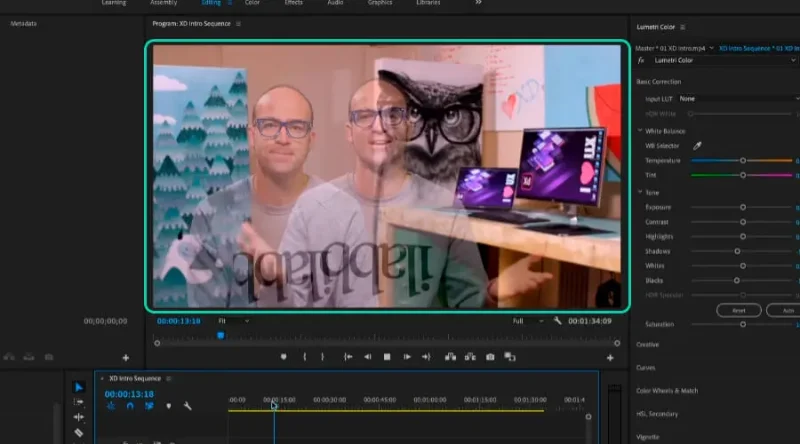Viewport: 800px width, 444px height.
Task: Expand the Vignette section
Action: [647, 437]
